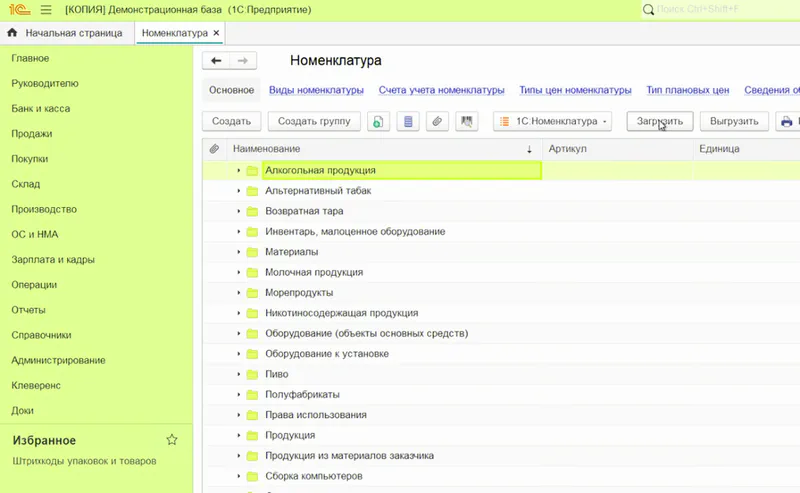Click the star icon in Избранное
This screenshot has height=493, width=800.
tap(172, 440)
